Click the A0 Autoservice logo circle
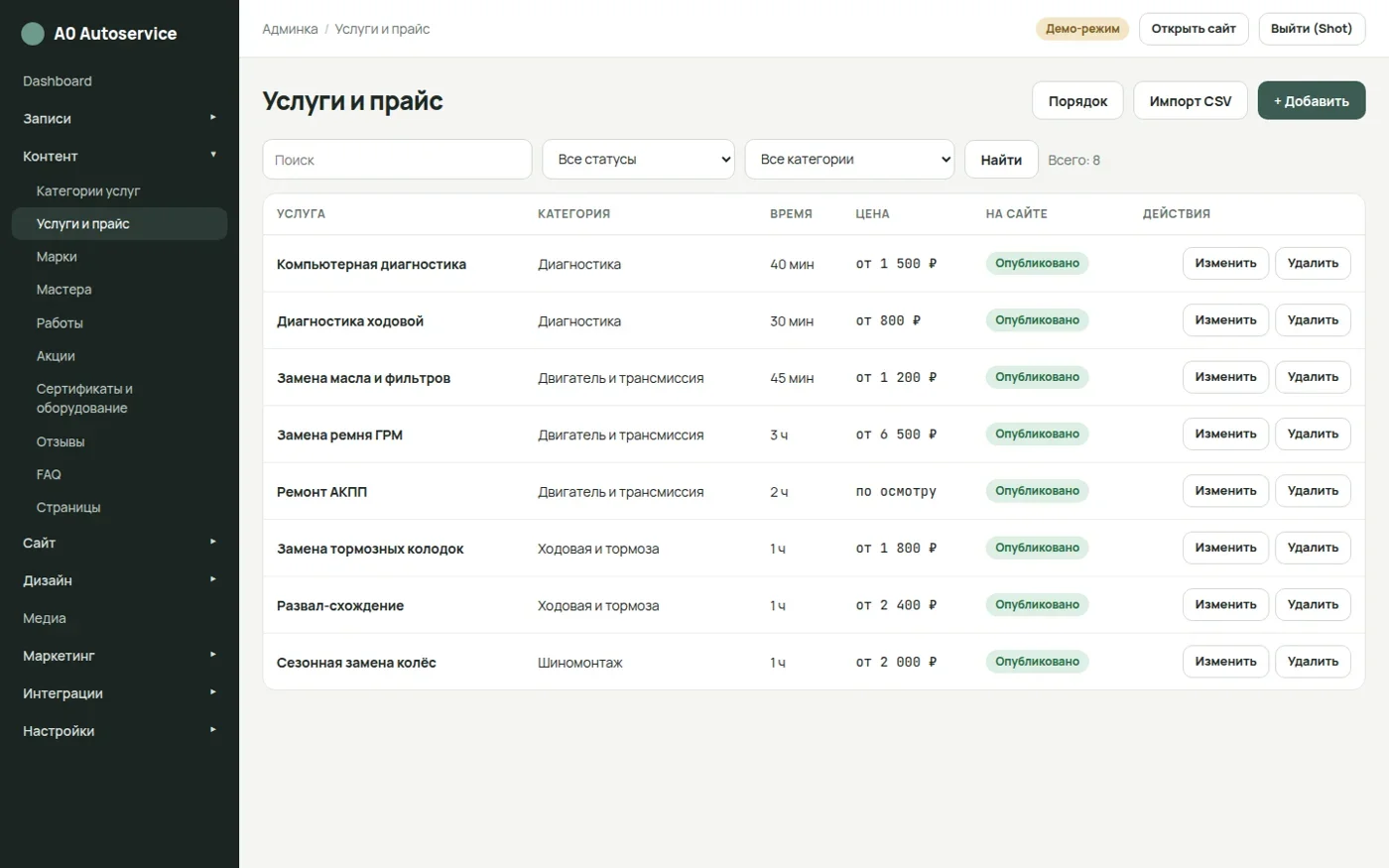Screen dimensions: 1389x868 pos(33,34)
